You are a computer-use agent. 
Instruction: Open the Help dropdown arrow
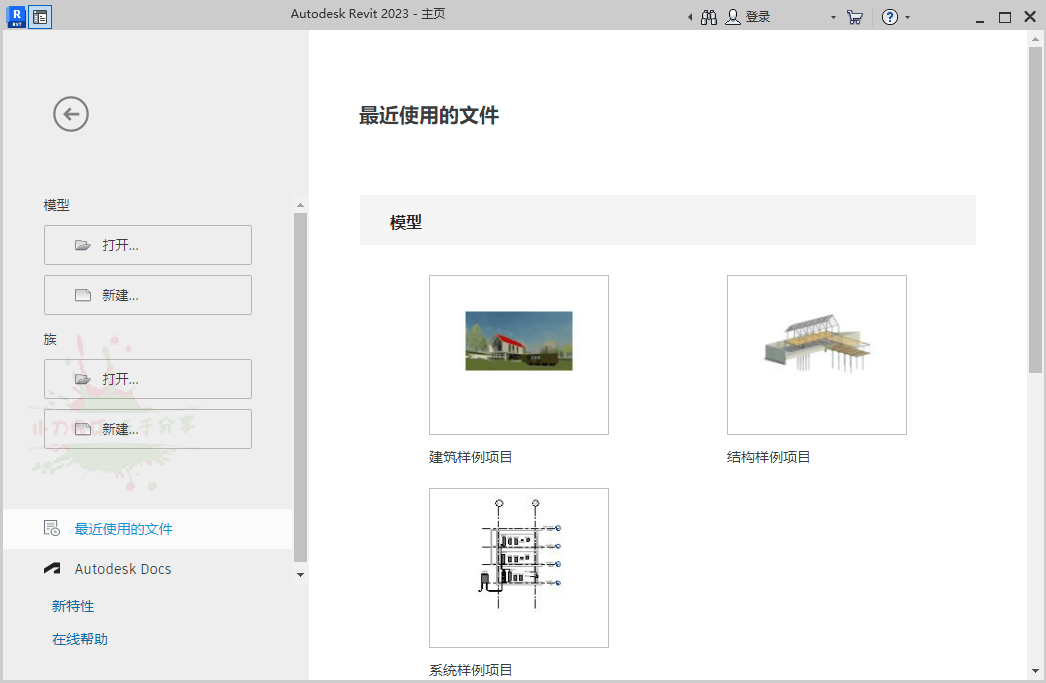(x=906, y=17)
